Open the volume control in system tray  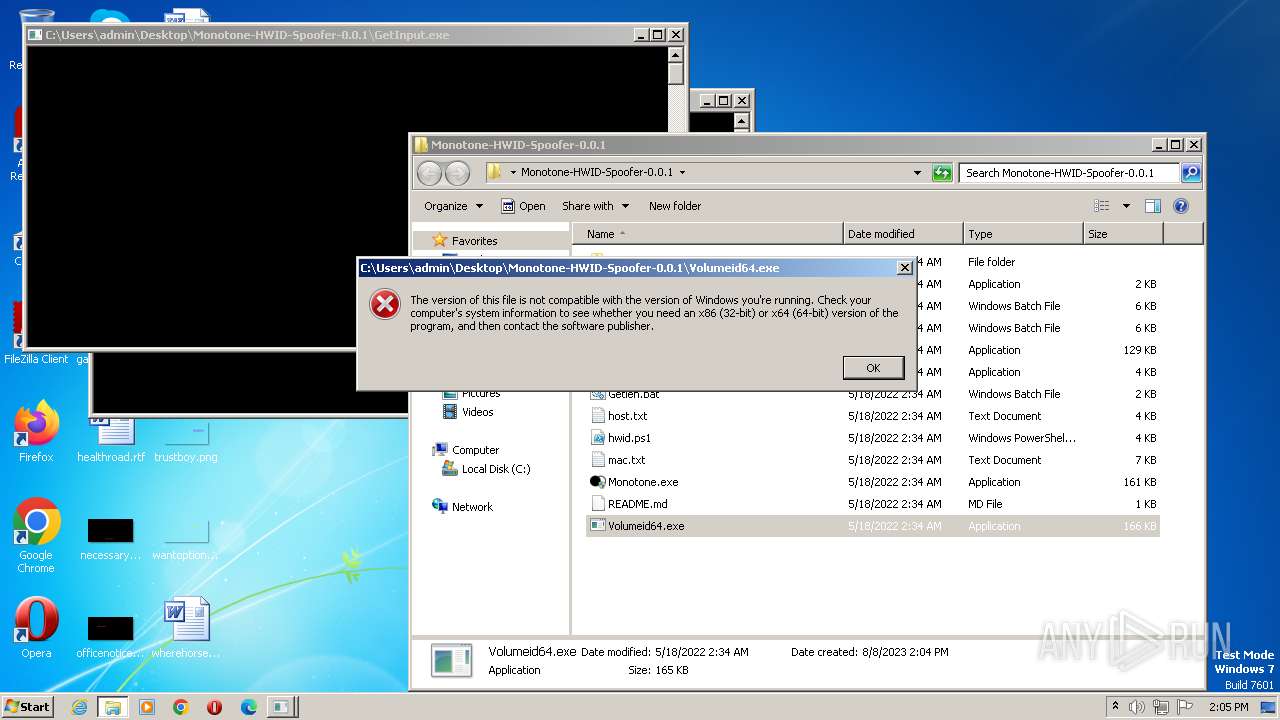(x=1137, y=707)
